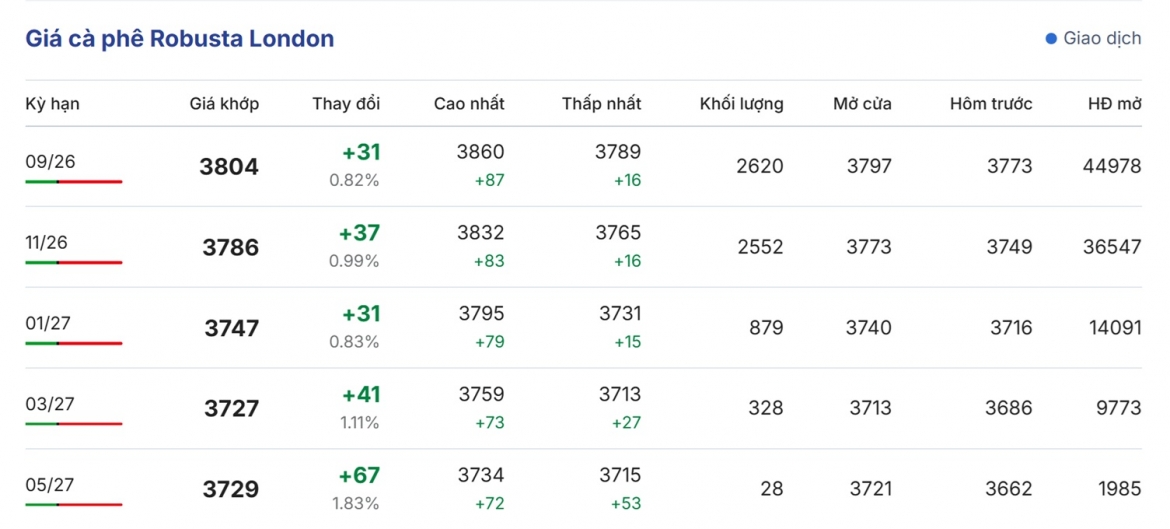This screenshot has width=1170, height=529.
Task: Select the 09/26 contract row label
Action: [51, 161]
